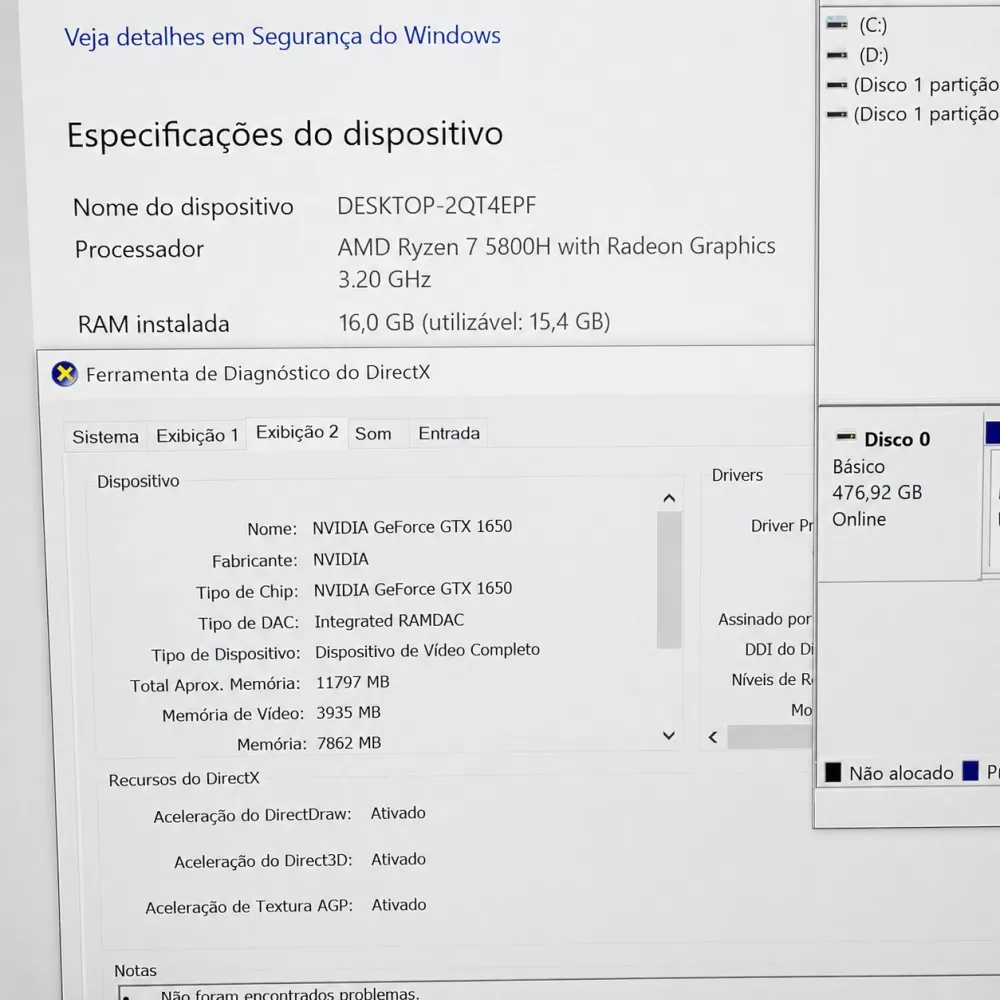This screenshot has height=1000, width=1000.
Task: Click the Drivers horizontal scrollbar track
Action: click(x=770, y=737)
